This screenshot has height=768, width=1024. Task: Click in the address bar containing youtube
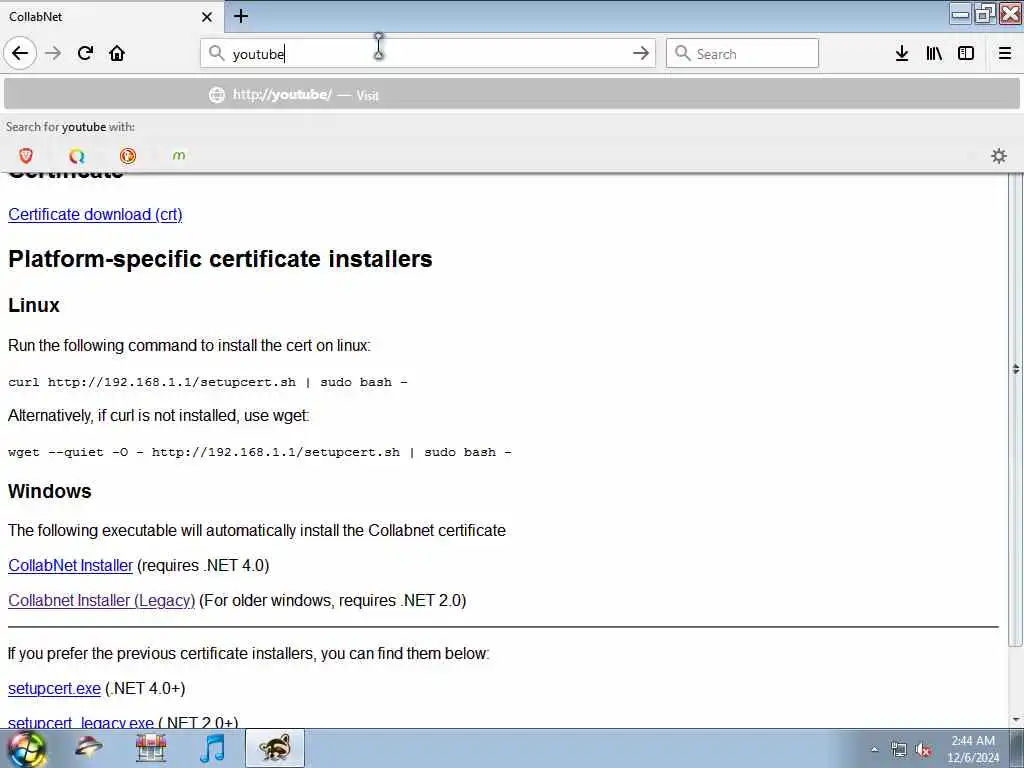point(428,53)
